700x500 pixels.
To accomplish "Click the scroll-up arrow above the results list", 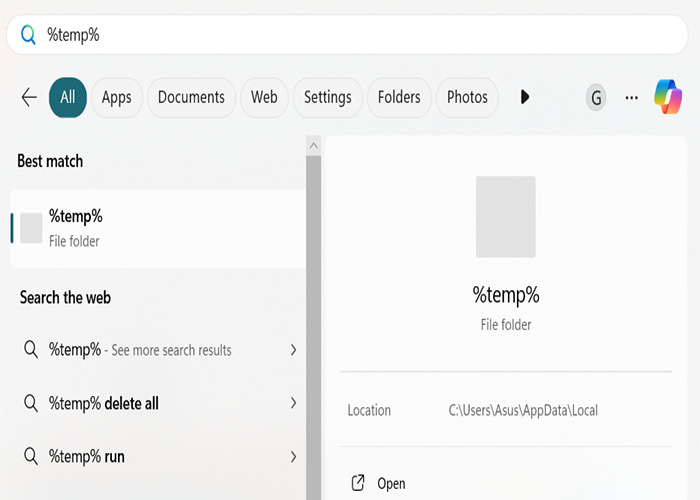I will click(x=313, y=146).
